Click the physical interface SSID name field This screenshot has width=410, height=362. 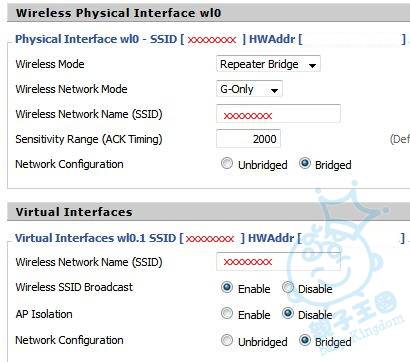[x=278, y=114]
